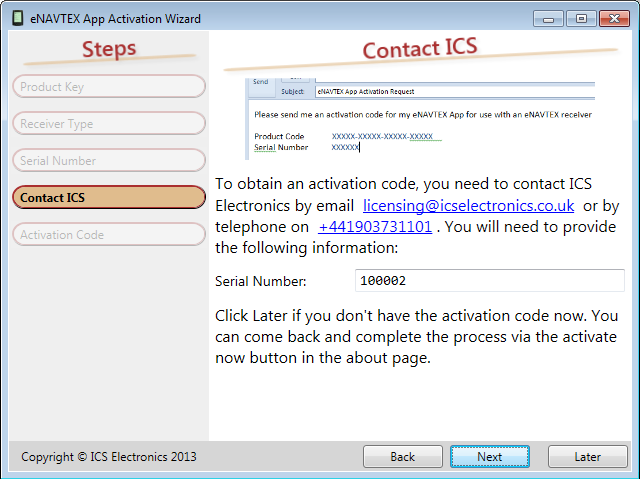
Task: Click the eNAVTEX app icon in title bar
Action: pyautogui.click(x=17, y=18)
